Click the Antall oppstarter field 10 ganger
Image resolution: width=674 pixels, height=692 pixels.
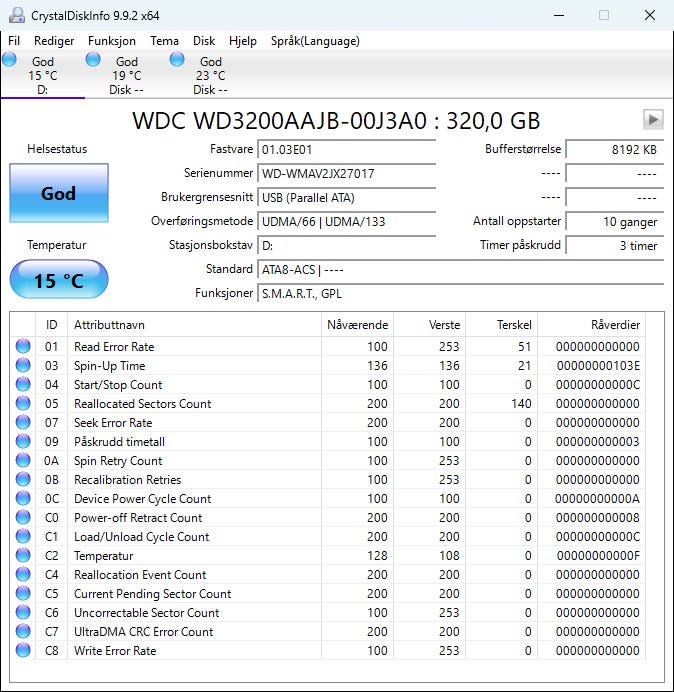click(x=614, y=221)
